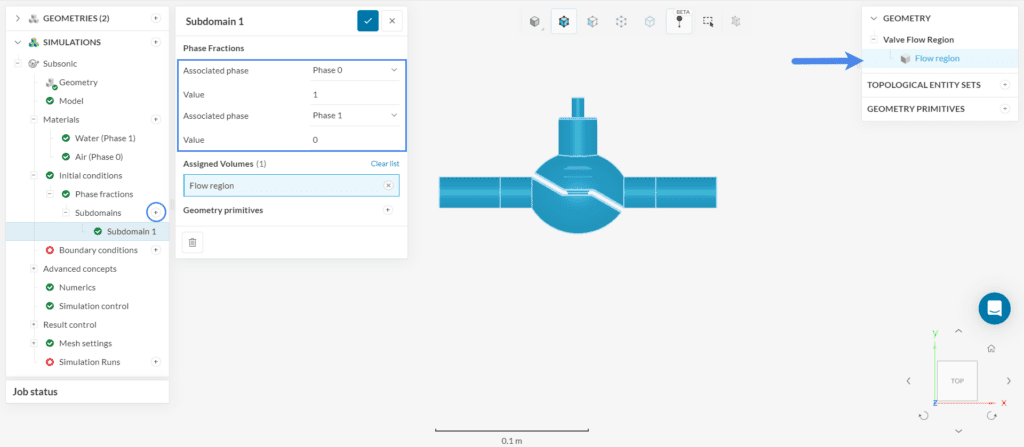Click the mesh clip icon in toolbar
This screenshot has width=1024, height=447.
tap(736, 22)
